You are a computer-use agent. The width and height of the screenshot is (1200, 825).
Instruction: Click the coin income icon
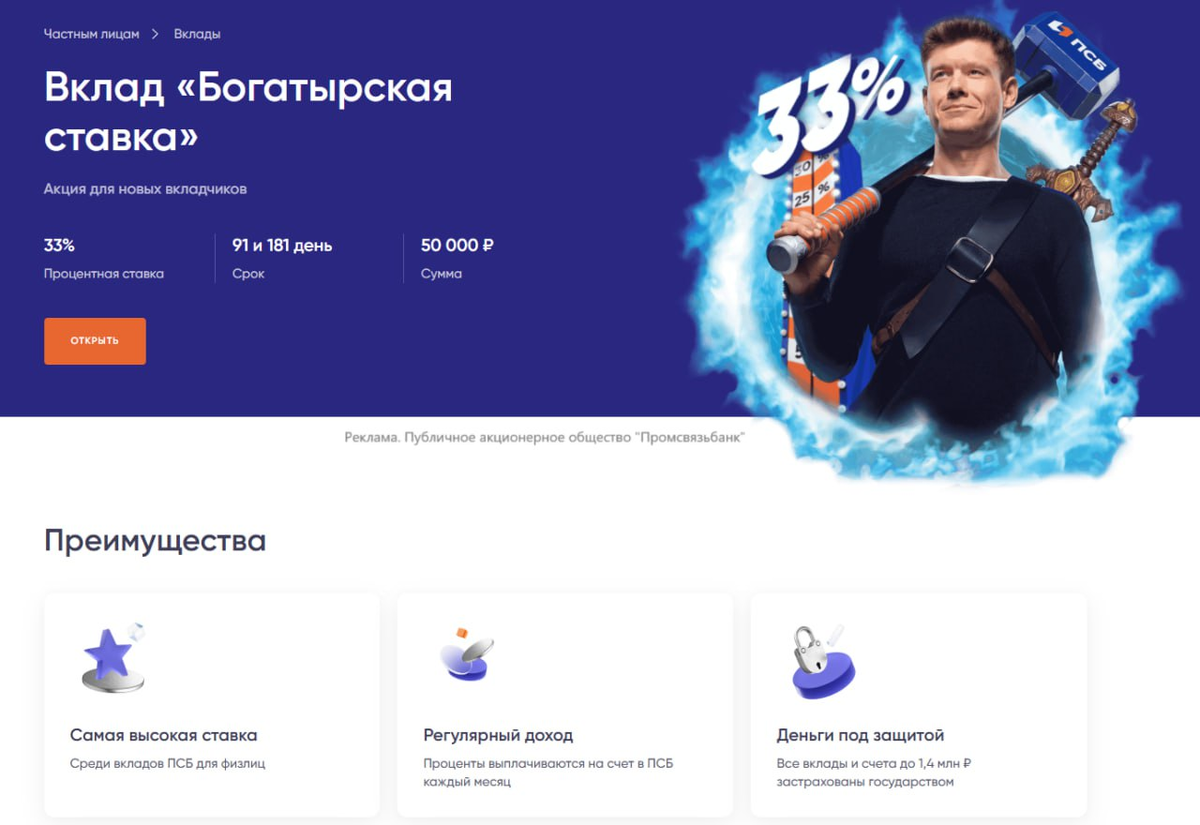pos(468,655)
